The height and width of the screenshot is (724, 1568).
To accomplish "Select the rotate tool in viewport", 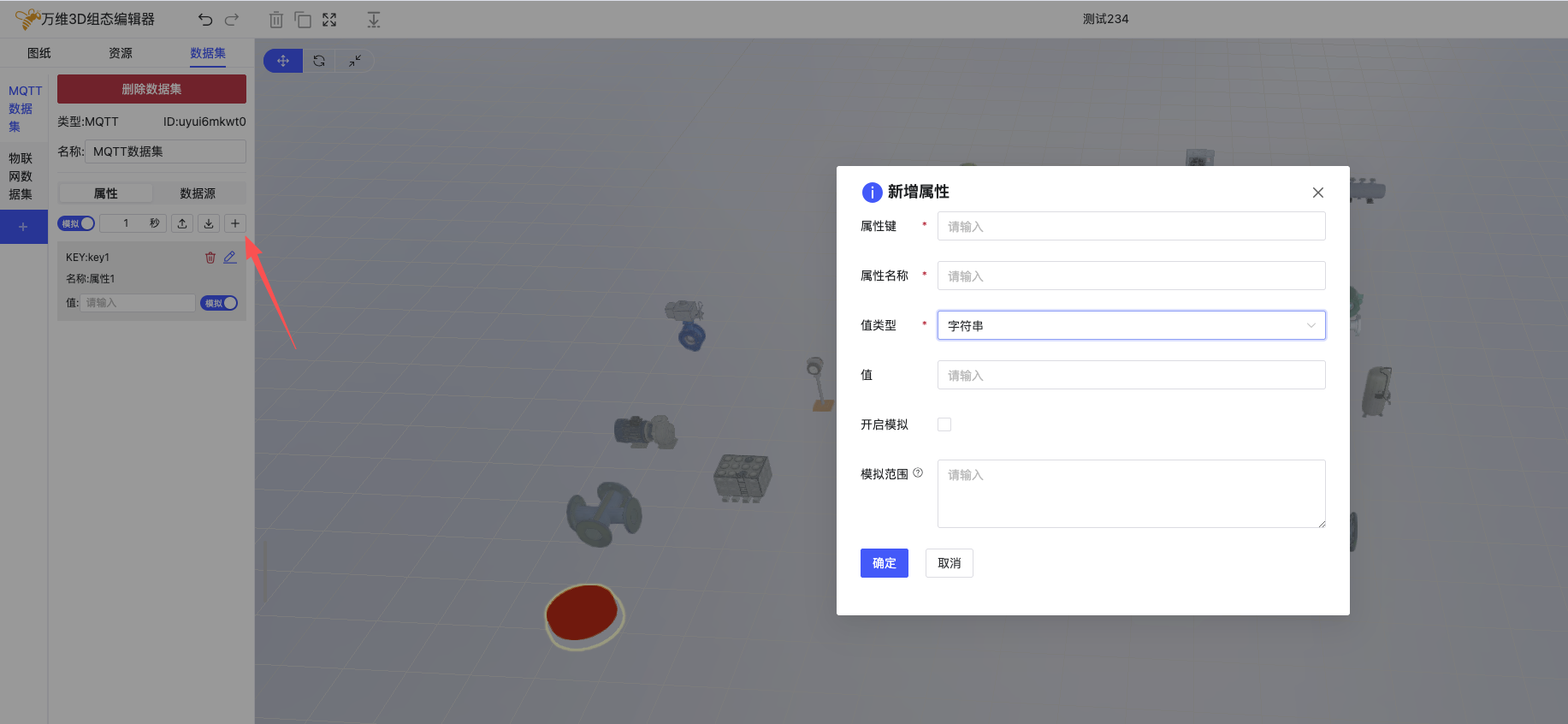I will tap(319, 61).
